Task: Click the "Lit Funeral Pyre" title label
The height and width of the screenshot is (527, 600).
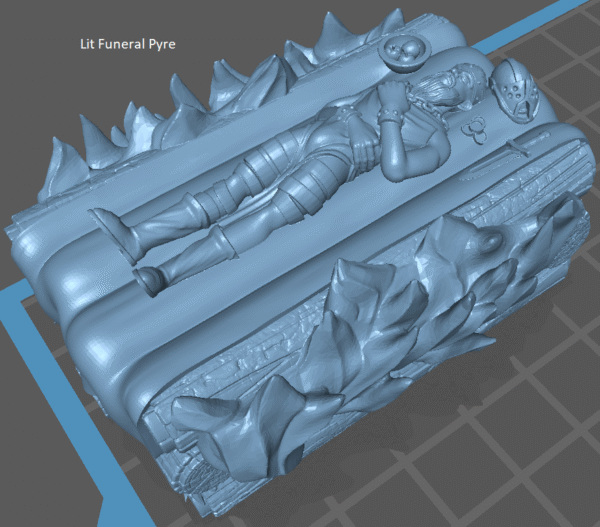Action: point(127,44)
